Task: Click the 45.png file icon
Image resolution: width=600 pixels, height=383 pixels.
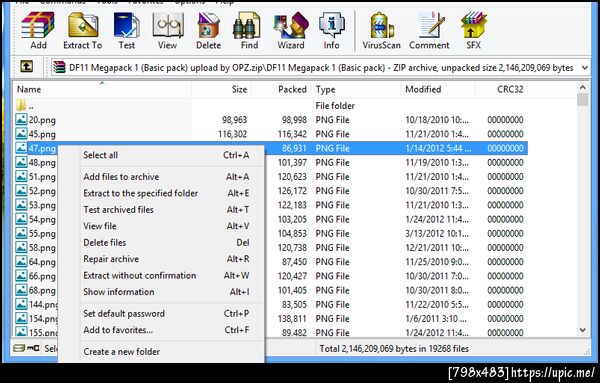Action: coord(21,134)
